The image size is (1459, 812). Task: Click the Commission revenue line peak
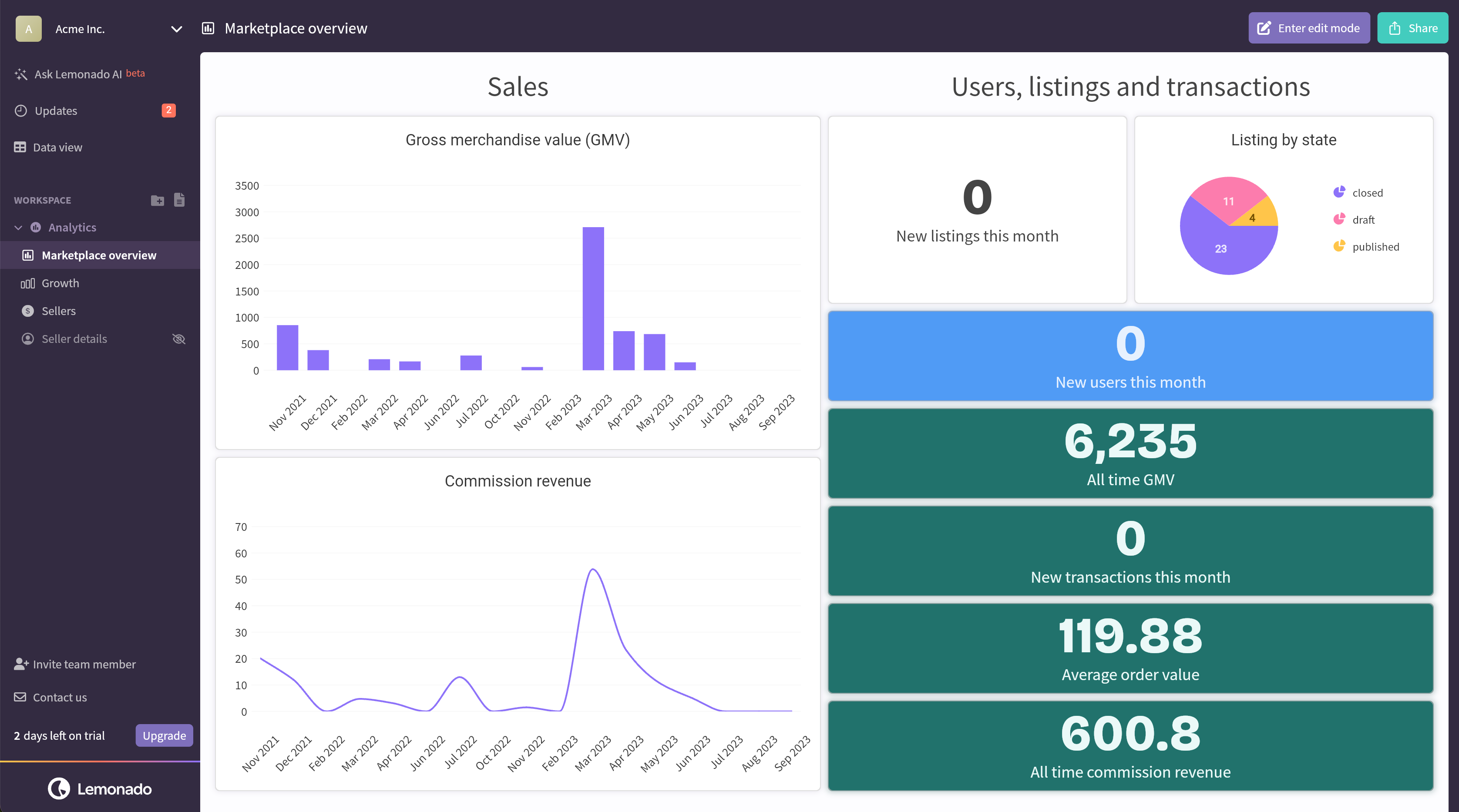pyautogui.click(x=592, y=570)
